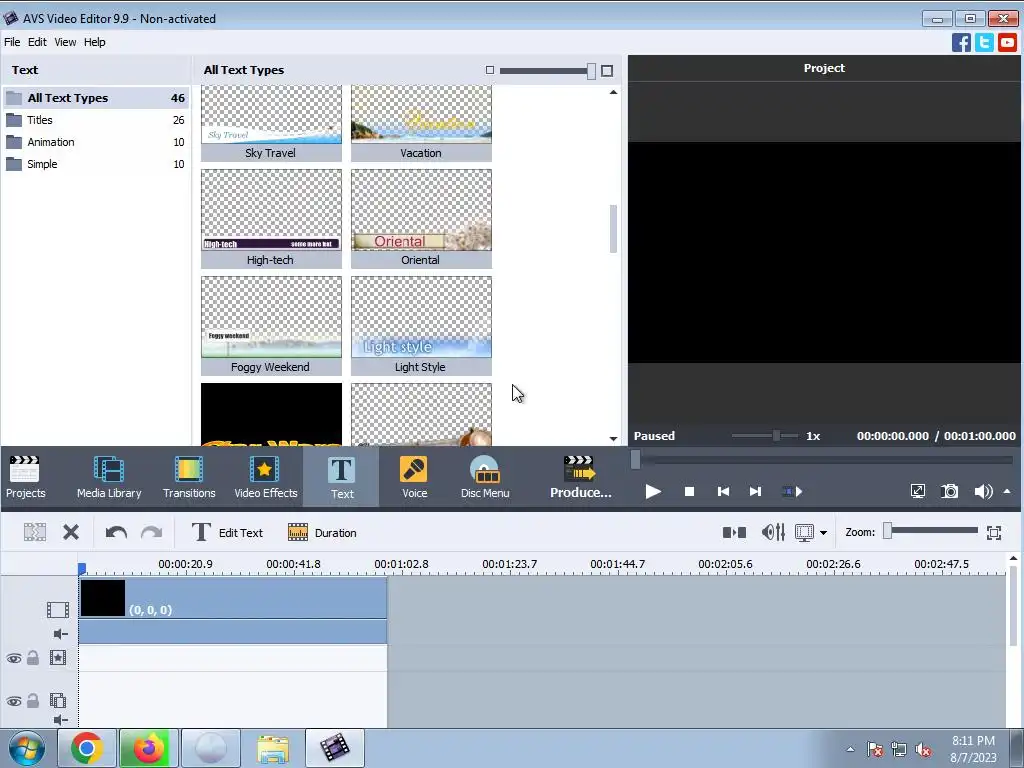
Task: Select the Text tool tab
Action: pos(342,477)
